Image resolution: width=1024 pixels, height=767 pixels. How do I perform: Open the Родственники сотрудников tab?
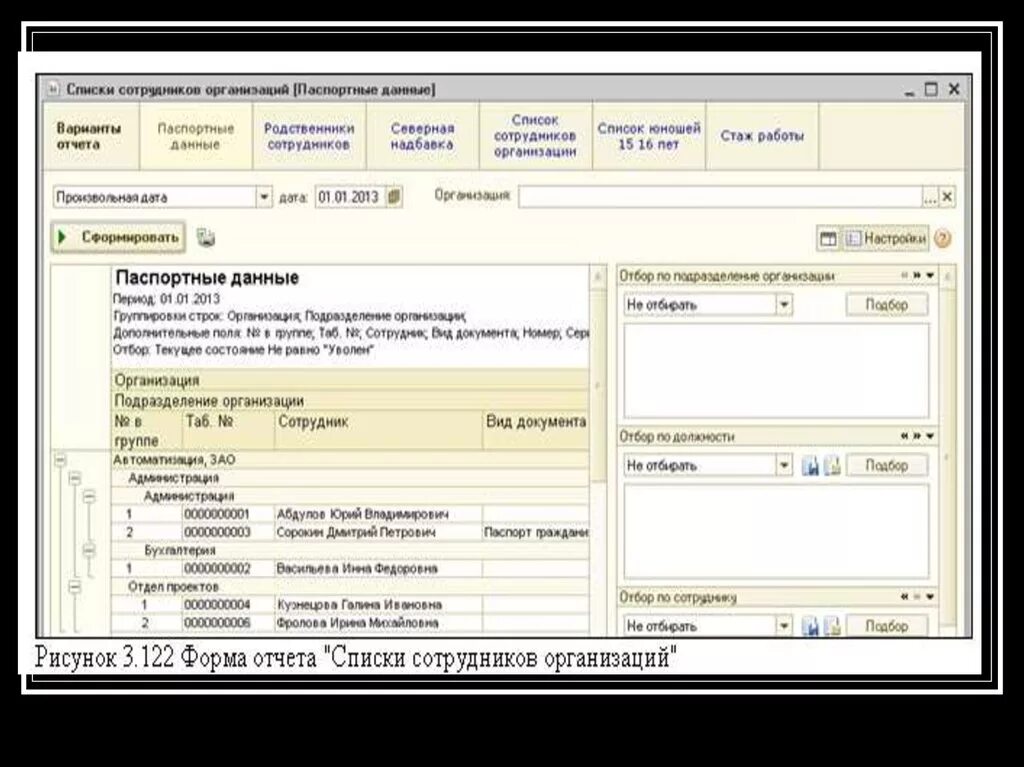pos(309,137)
